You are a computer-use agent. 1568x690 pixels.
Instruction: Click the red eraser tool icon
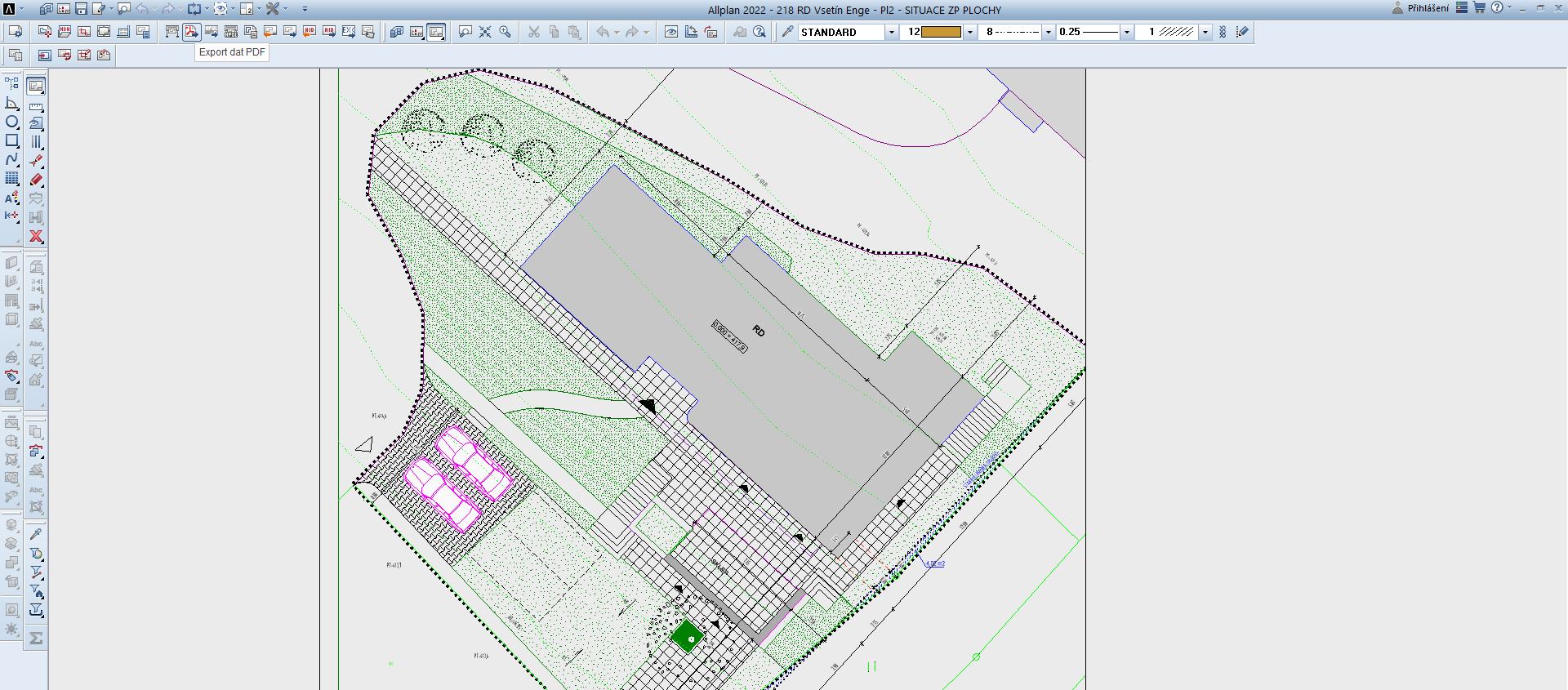(36, 180)
